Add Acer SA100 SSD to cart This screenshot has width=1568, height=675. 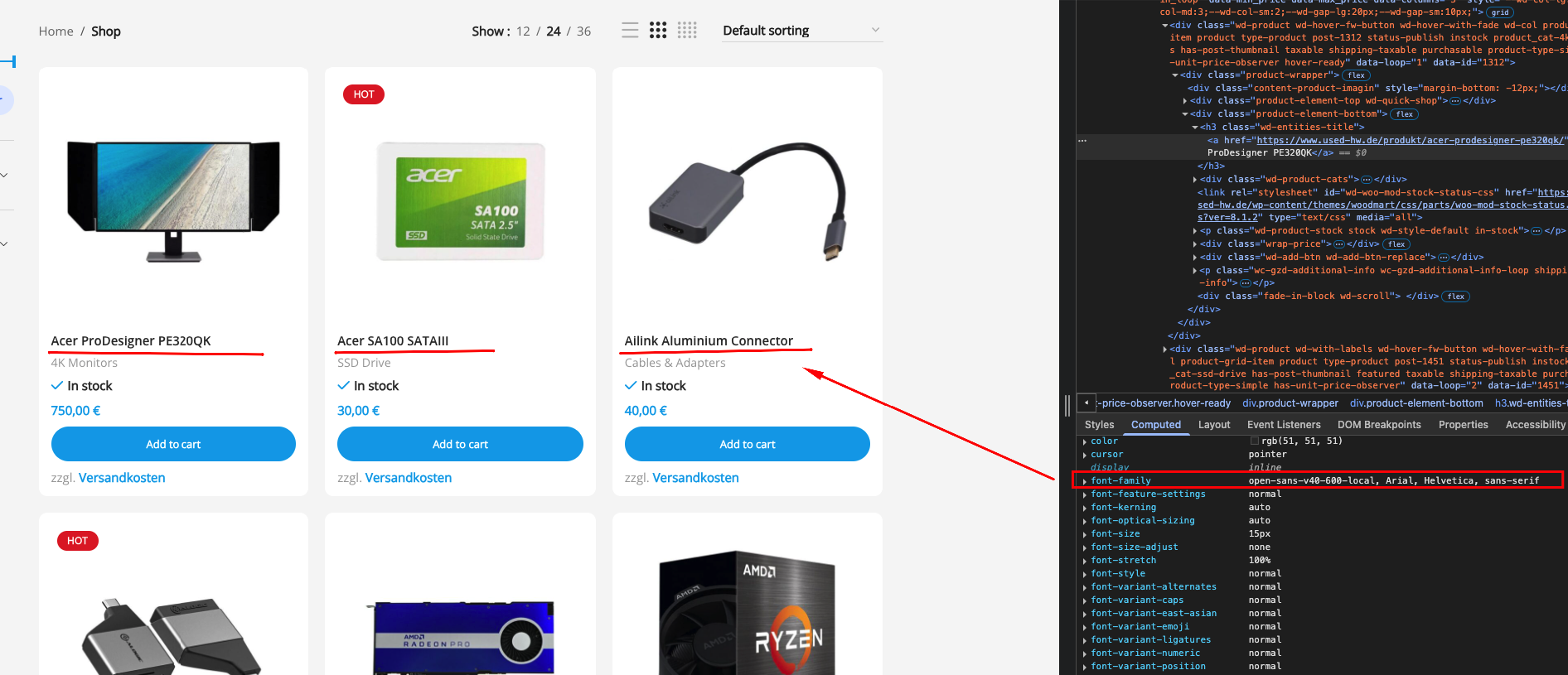[460, 444]
